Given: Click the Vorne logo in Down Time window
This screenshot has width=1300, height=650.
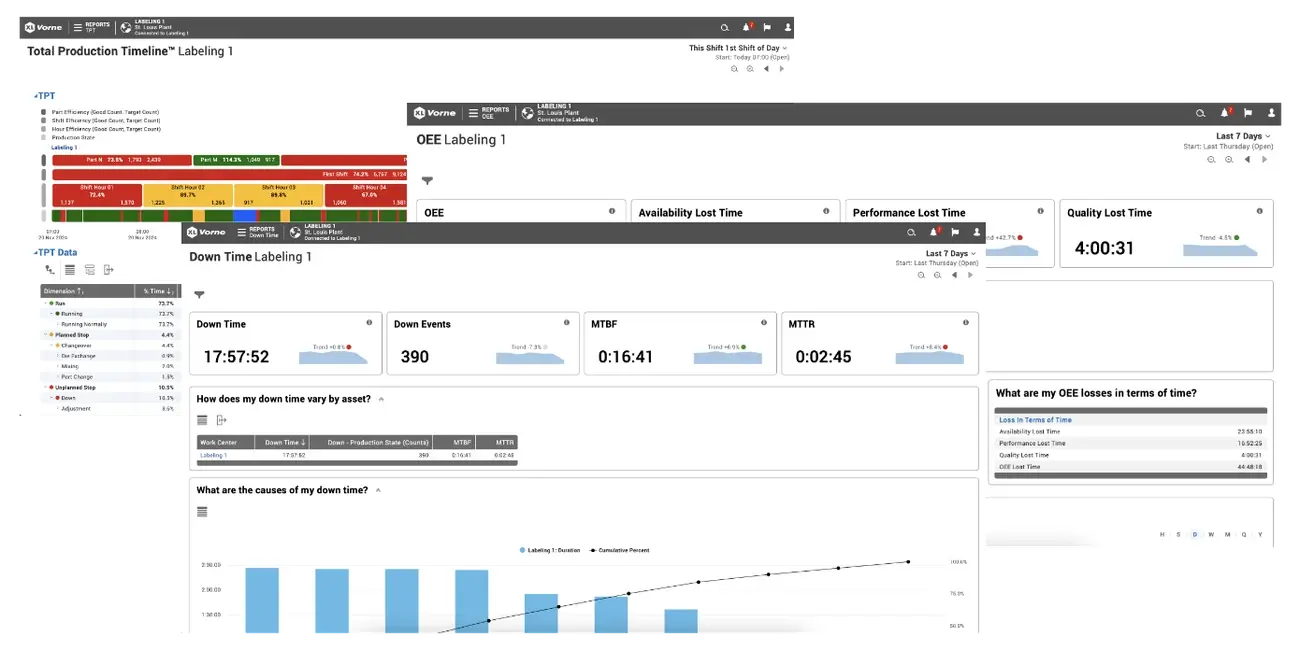Looking at the screenshot, I should tap(206, 232).
